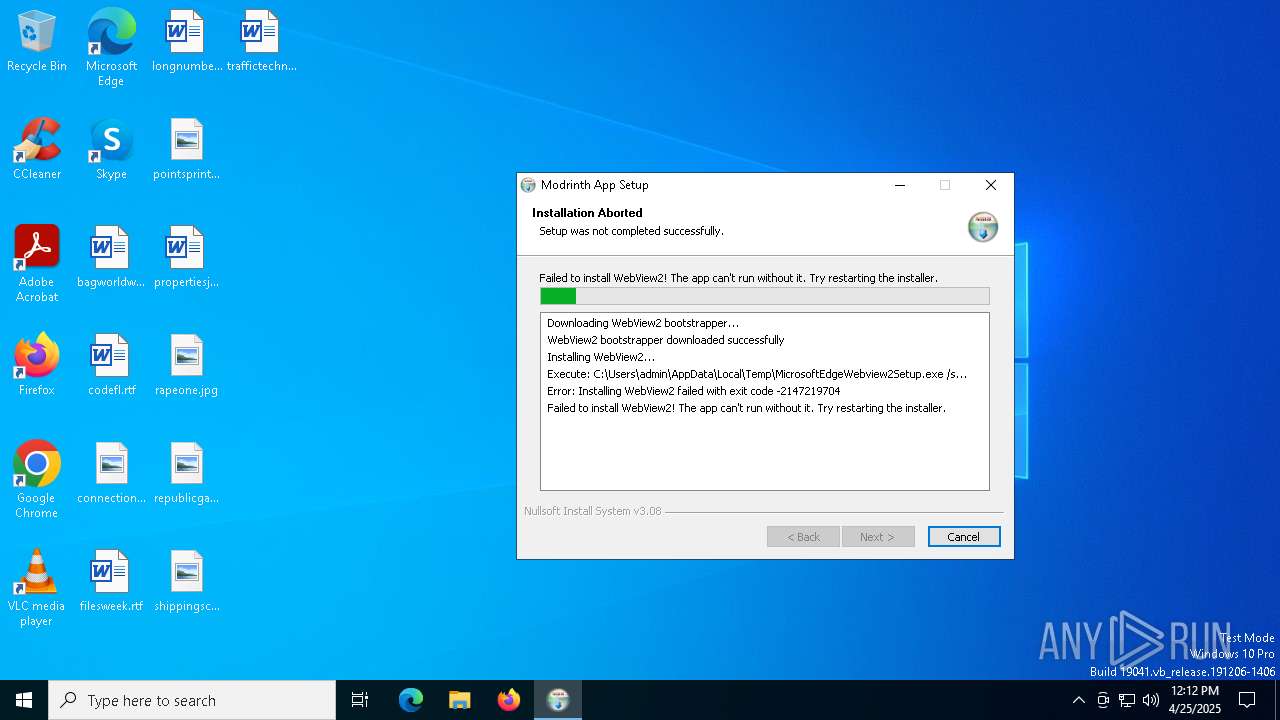Select the republicga... image file icon
The height and width of the screenshot is (720, 1280).
tap(186, 474)
